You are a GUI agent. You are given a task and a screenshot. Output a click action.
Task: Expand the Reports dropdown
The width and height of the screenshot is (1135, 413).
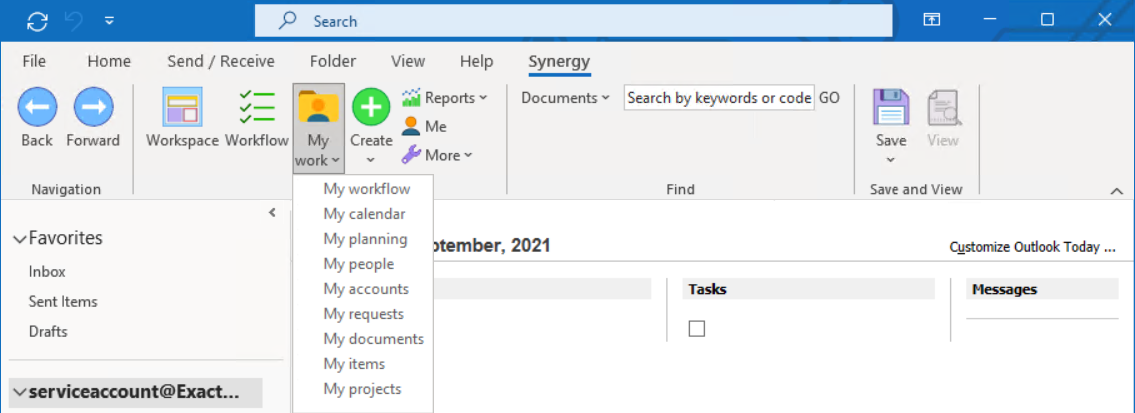pyautogui.click(x=444, y=97)
